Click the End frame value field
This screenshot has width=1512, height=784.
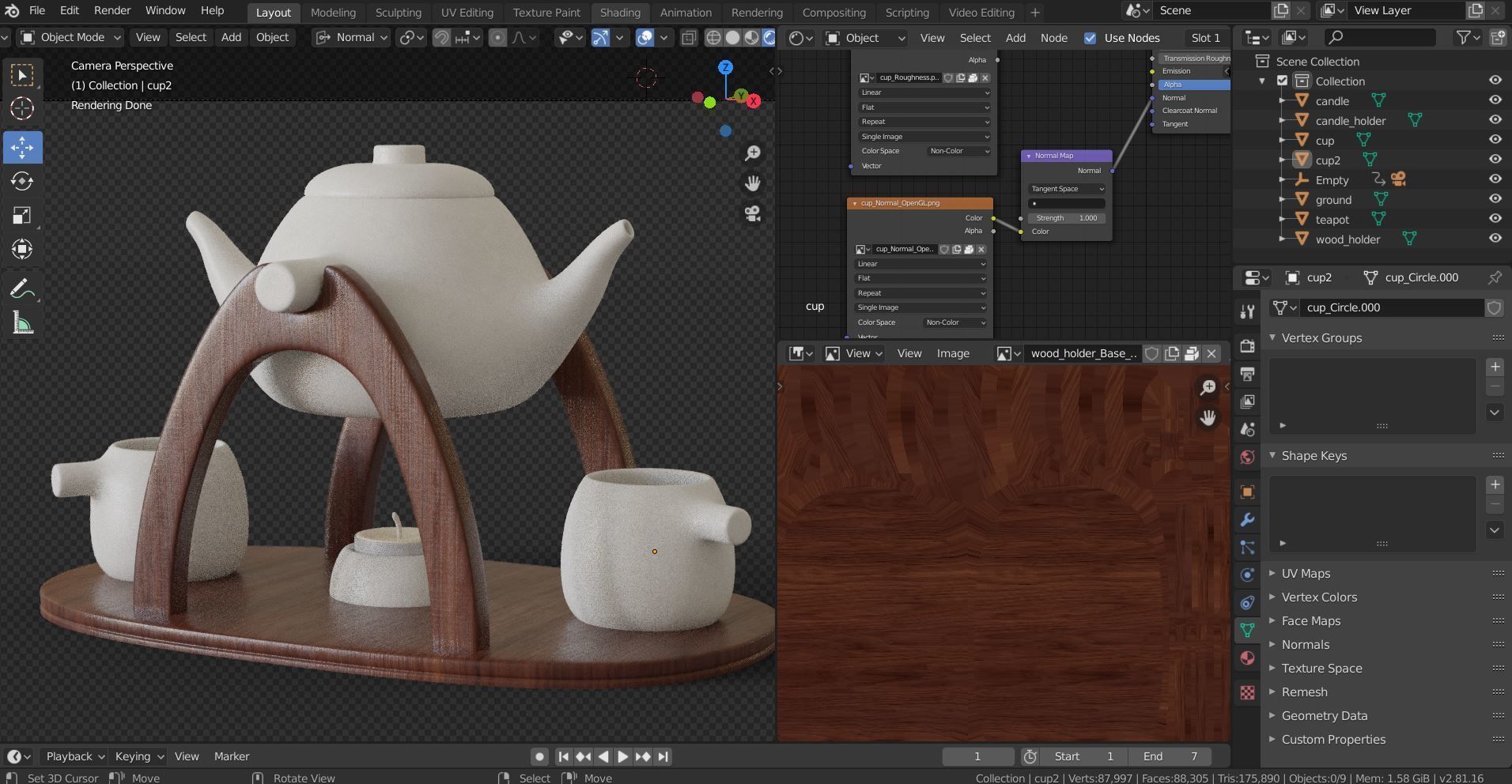click(1170, 756)
